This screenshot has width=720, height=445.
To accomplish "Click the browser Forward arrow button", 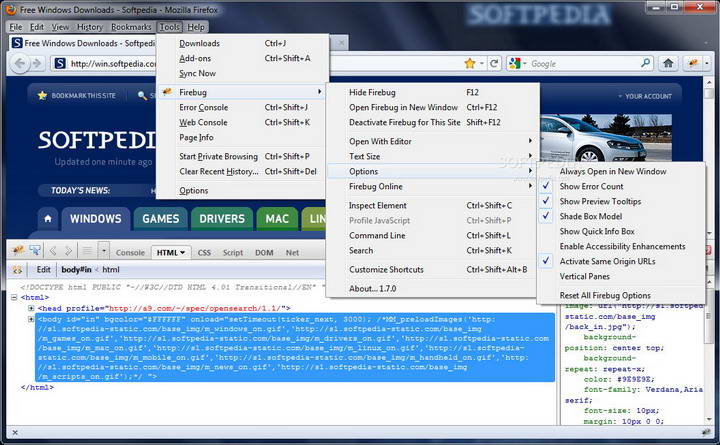I will [x=37, y=63].
